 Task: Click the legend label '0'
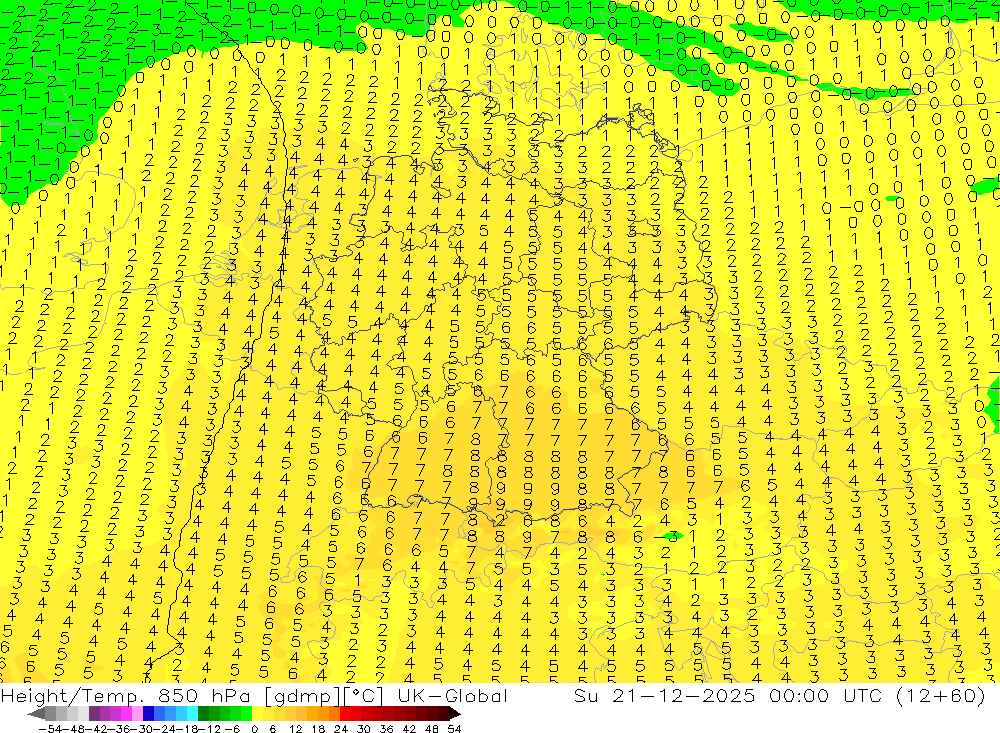click(254, 729)
